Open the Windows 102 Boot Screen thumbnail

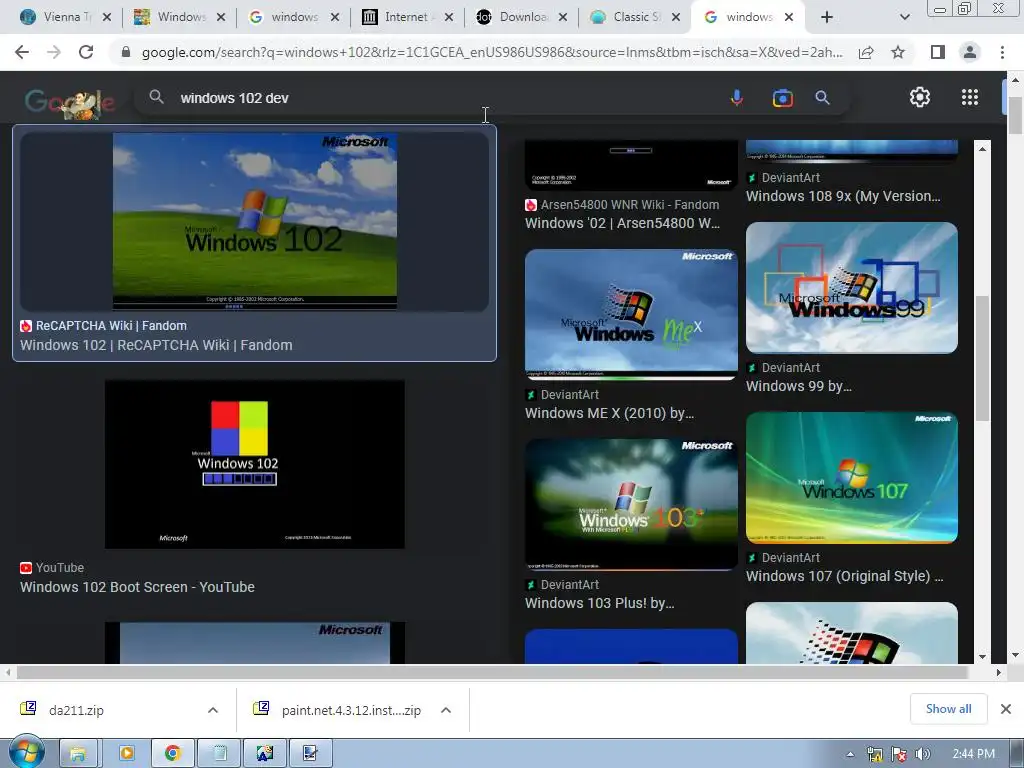(x=255, y=464)
